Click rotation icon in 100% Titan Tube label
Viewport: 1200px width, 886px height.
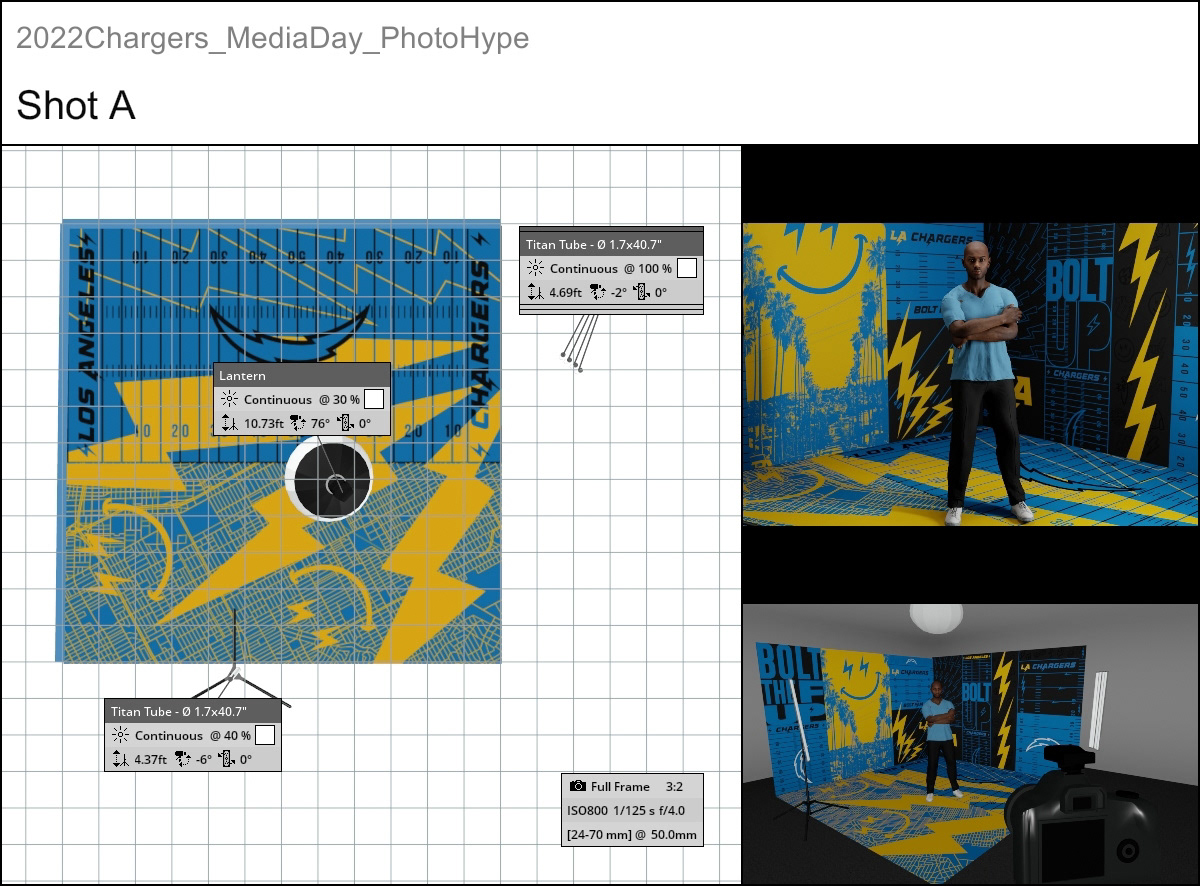[x=641, y=293]
